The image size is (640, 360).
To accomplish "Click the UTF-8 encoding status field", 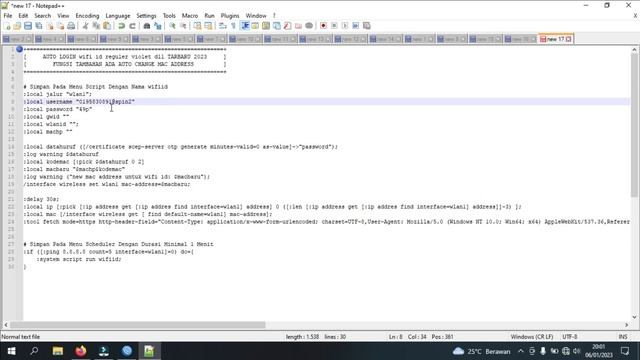I will pos(570,337).
